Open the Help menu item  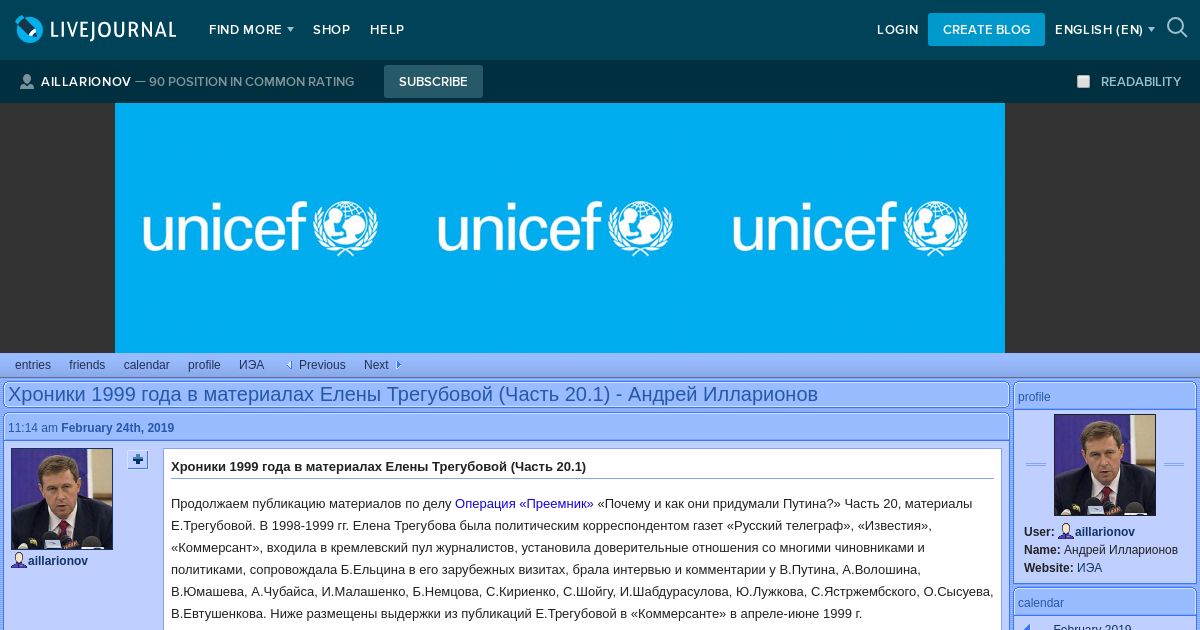click(387, 30)
